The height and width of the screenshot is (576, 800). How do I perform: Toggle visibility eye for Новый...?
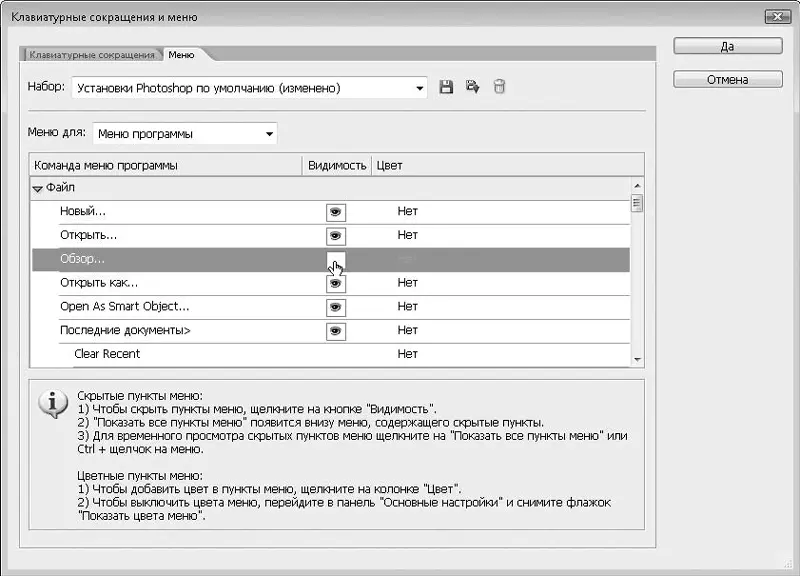click(x=336, y=212)
